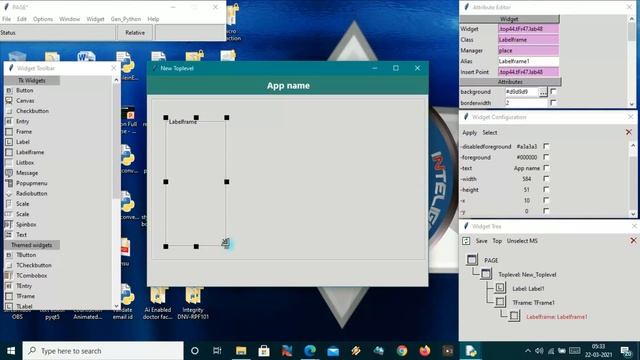The width and height of the screenshot is (640, 360).
Task: Click Widget Configuration scrollbar down arrow
Action: (633, 213)
